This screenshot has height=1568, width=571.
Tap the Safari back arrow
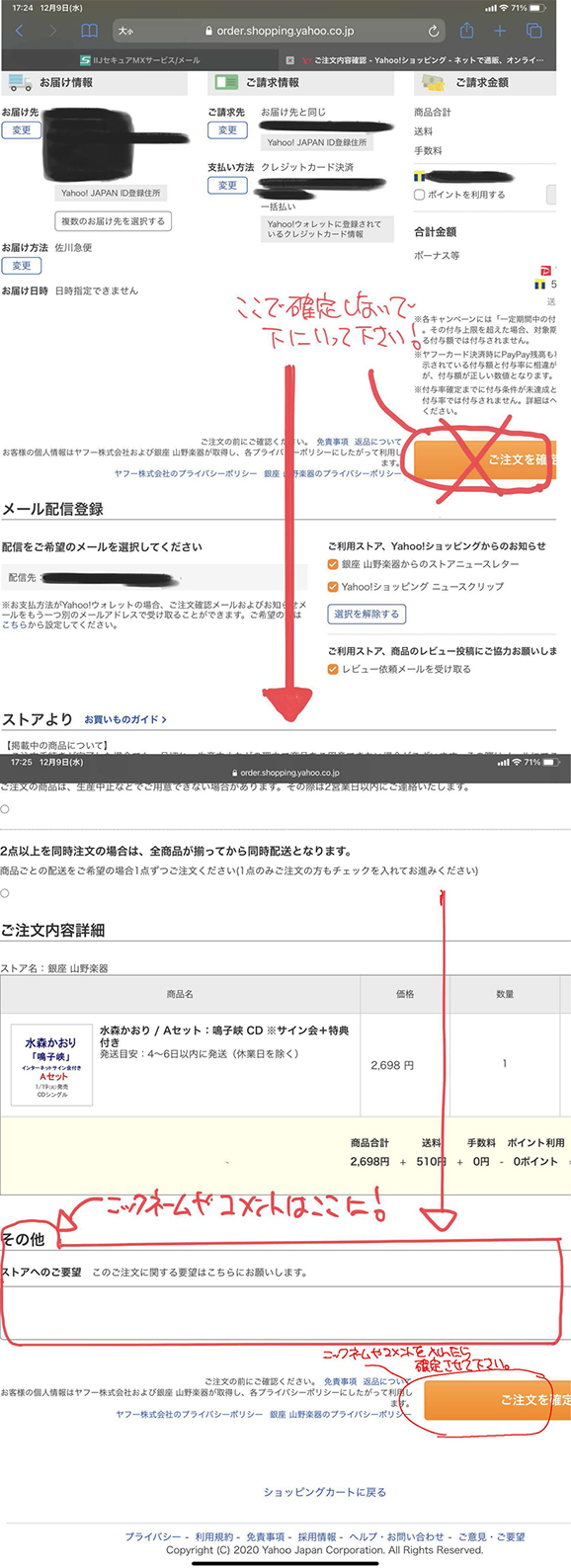(19, 31)
